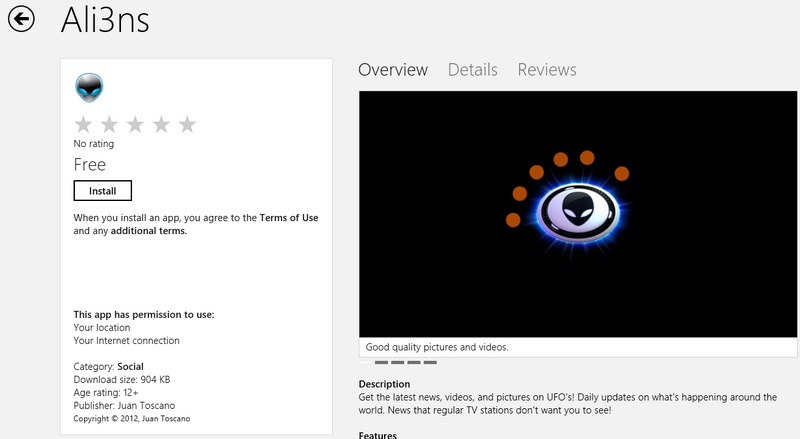Click the Social category link
Screen dimensions: 800x439
click(x=130, y=367)
